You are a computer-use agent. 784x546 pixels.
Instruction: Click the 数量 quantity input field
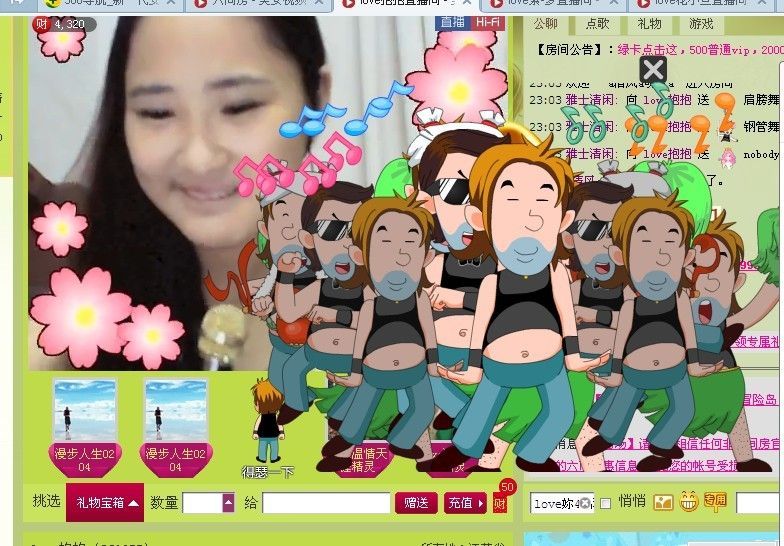pyautogui.click(x=203, y=503)
